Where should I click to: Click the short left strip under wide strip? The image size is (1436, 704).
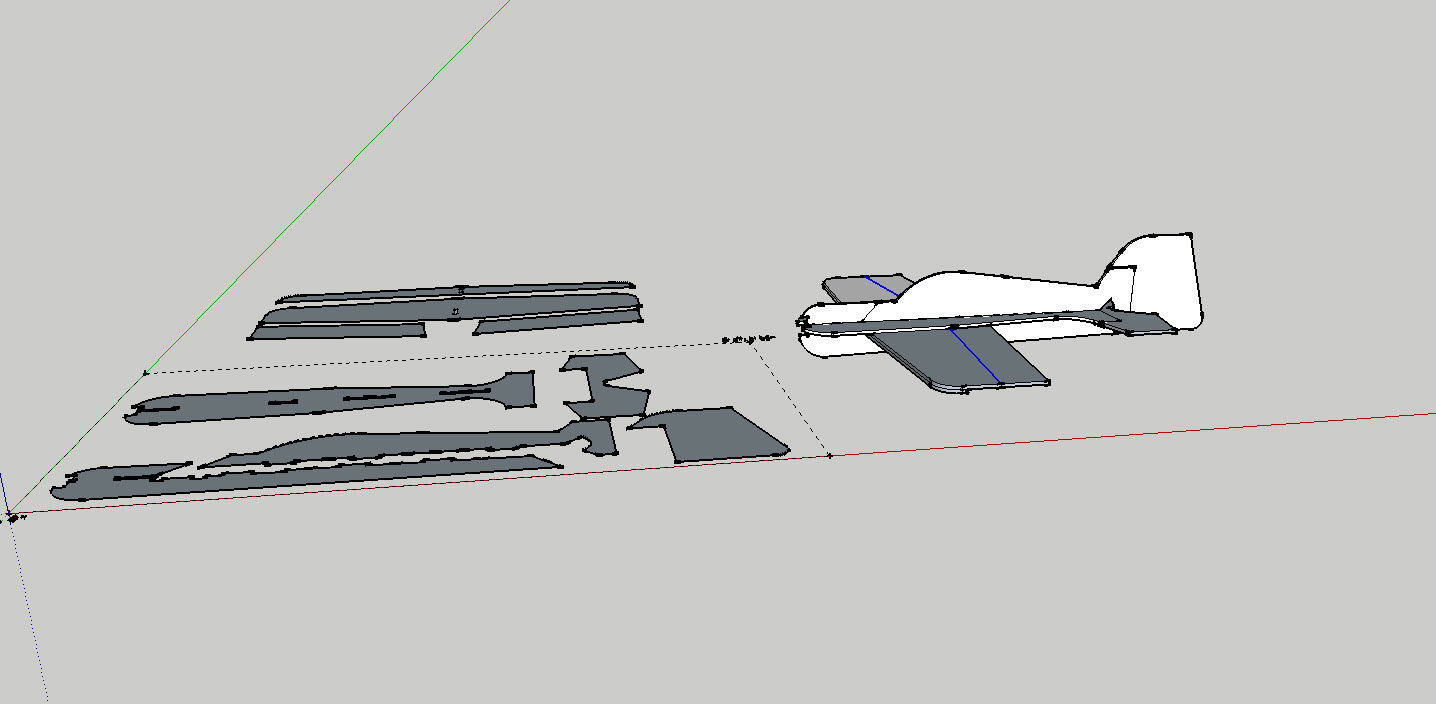pyautogui.click(x=340, y=331)
